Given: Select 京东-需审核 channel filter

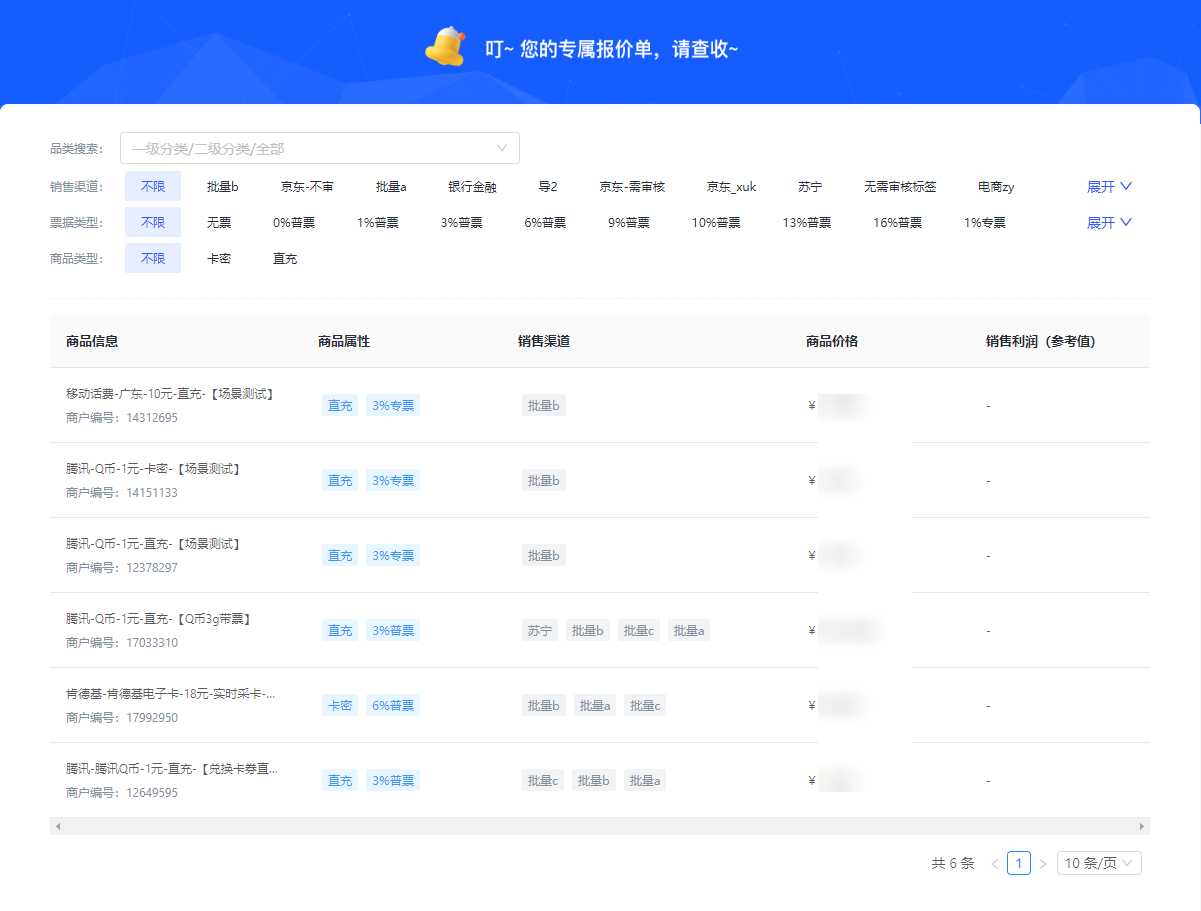Looking at the screenshot, I should 632,187.
